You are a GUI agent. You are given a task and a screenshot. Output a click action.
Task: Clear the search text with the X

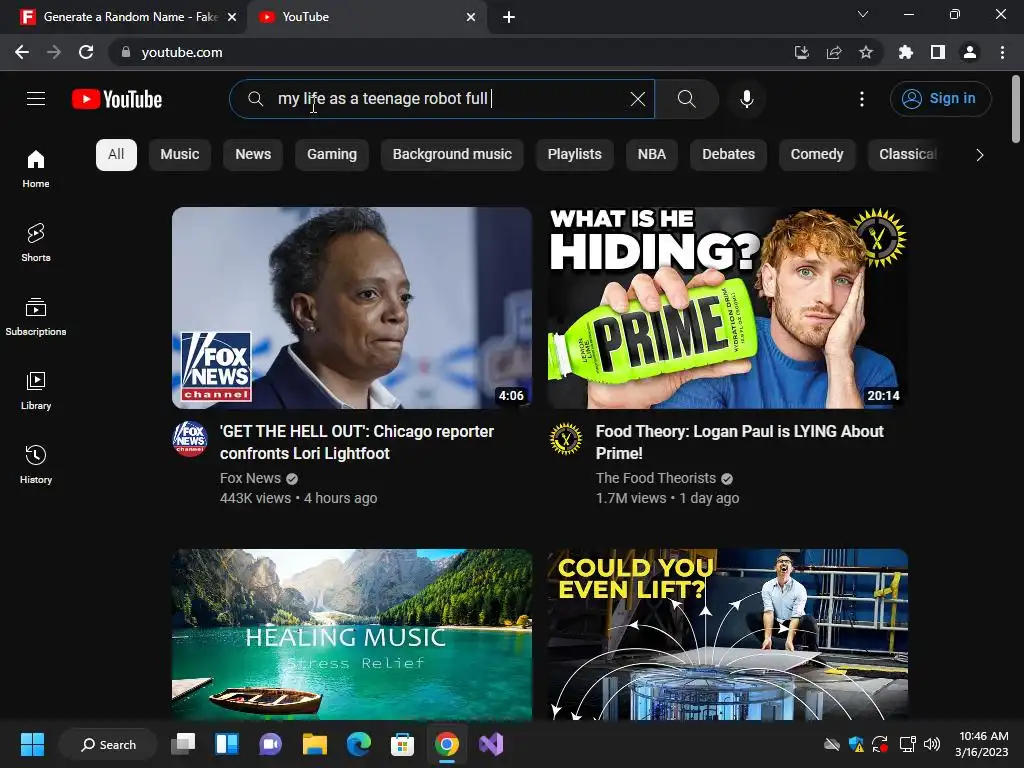click(x=637, y=99)
